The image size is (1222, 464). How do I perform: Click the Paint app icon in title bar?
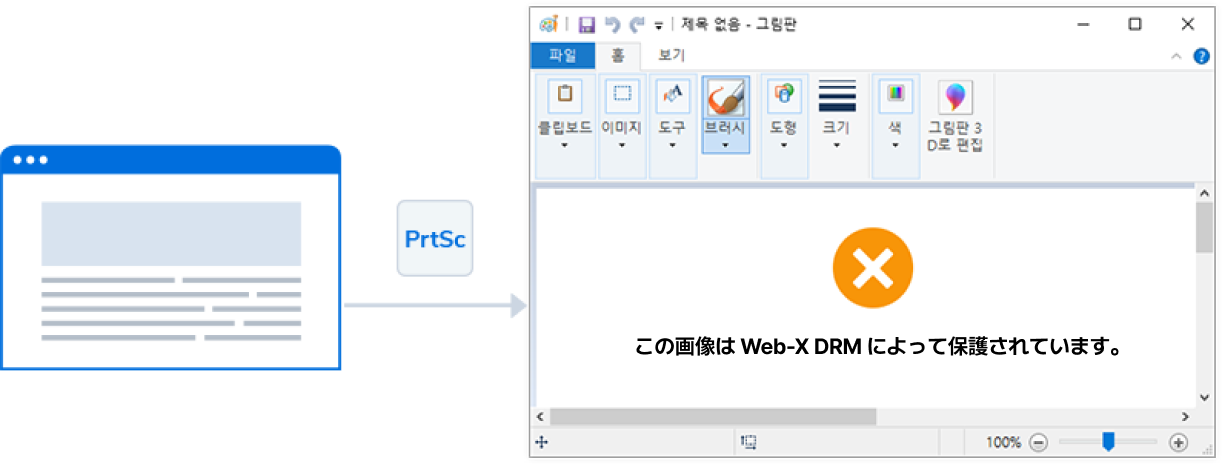coord(548,25)
